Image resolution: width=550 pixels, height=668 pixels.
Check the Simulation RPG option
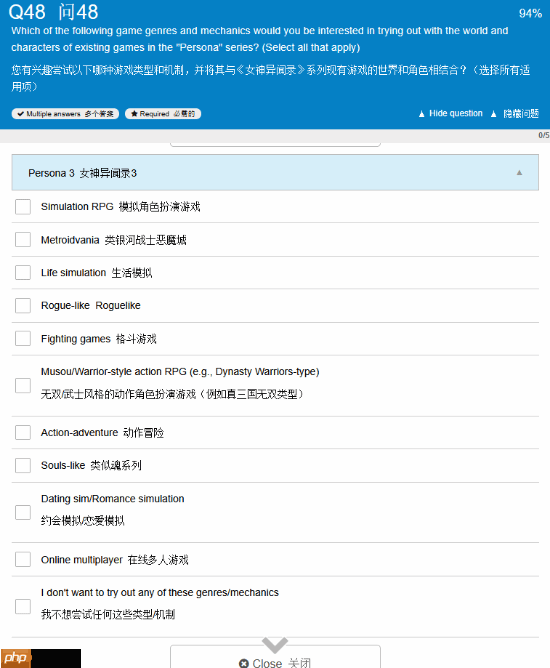[x=23, y=207]
